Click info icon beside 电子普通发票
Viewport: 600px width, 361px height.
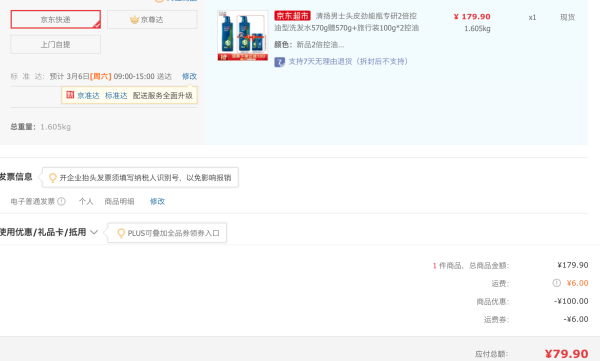click(x=61, y=201)
